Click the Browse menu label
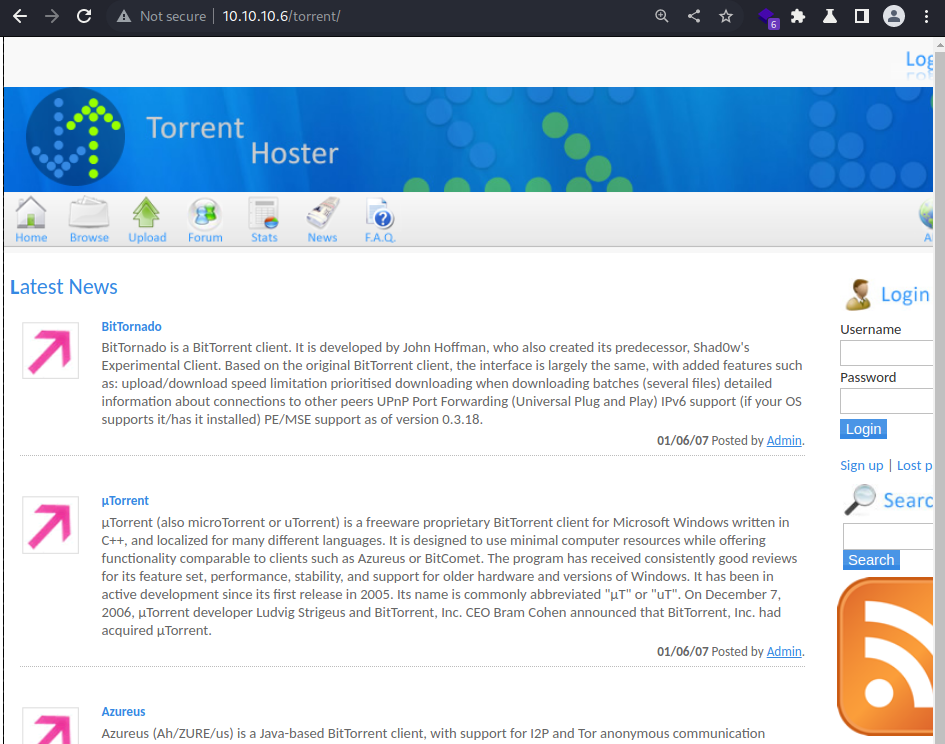Viewport: 945px width, 744px height. tap(89, 238)
